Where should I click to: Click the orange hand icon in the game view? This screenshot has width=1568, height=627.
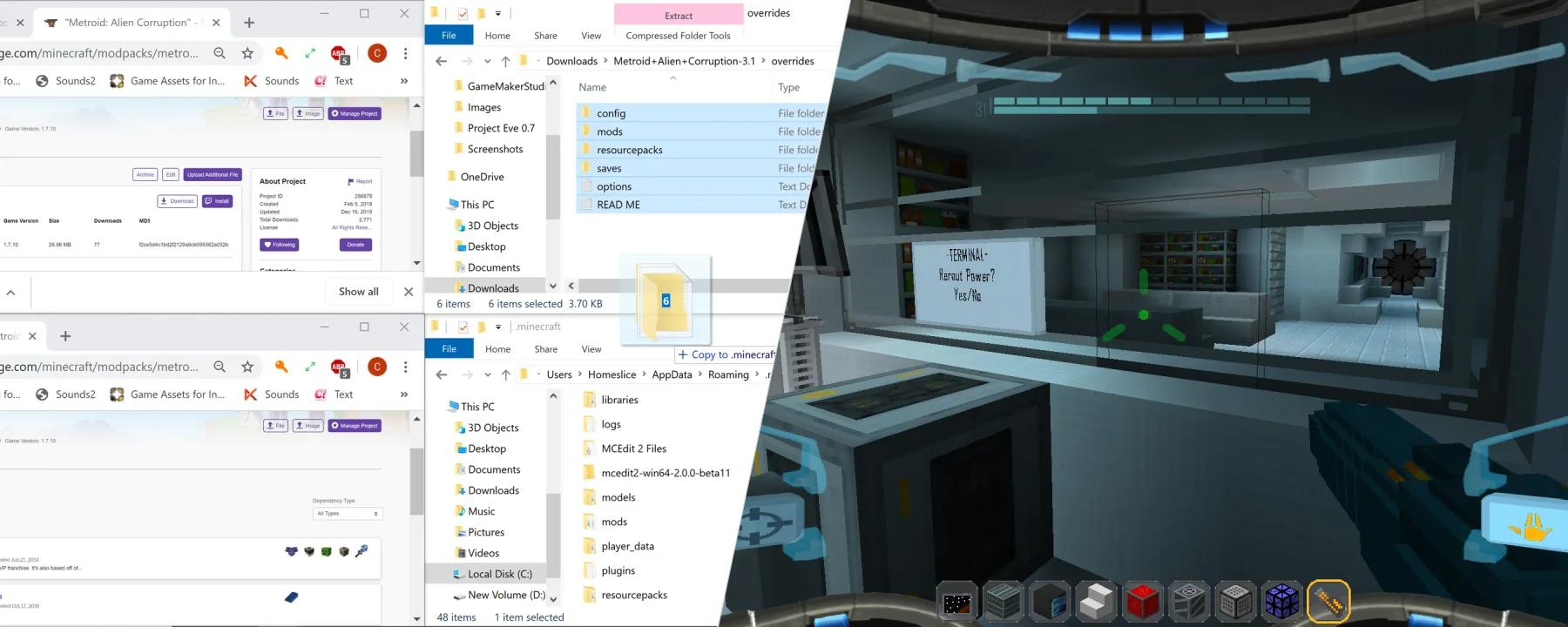click(x=1531, y=527)
